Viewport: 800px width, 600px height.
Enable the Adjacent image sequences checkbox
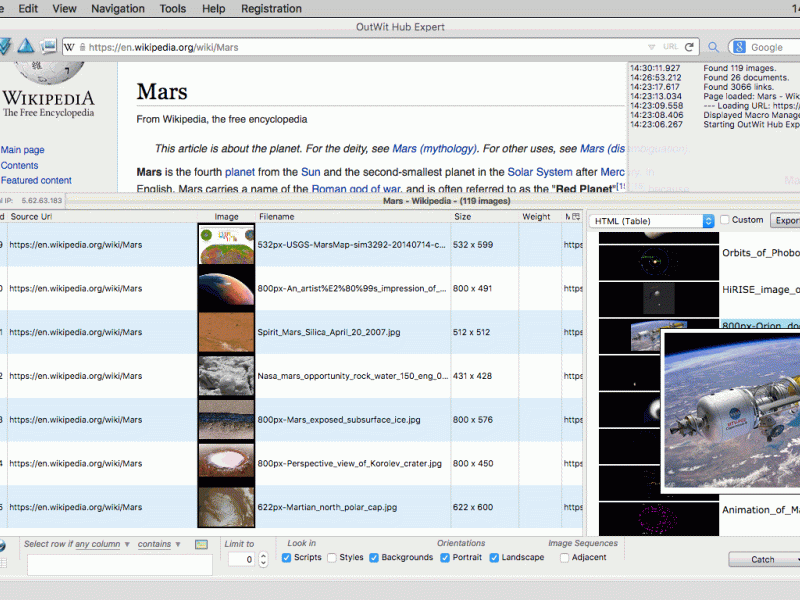pyautogui.click(x=564, y=558)
